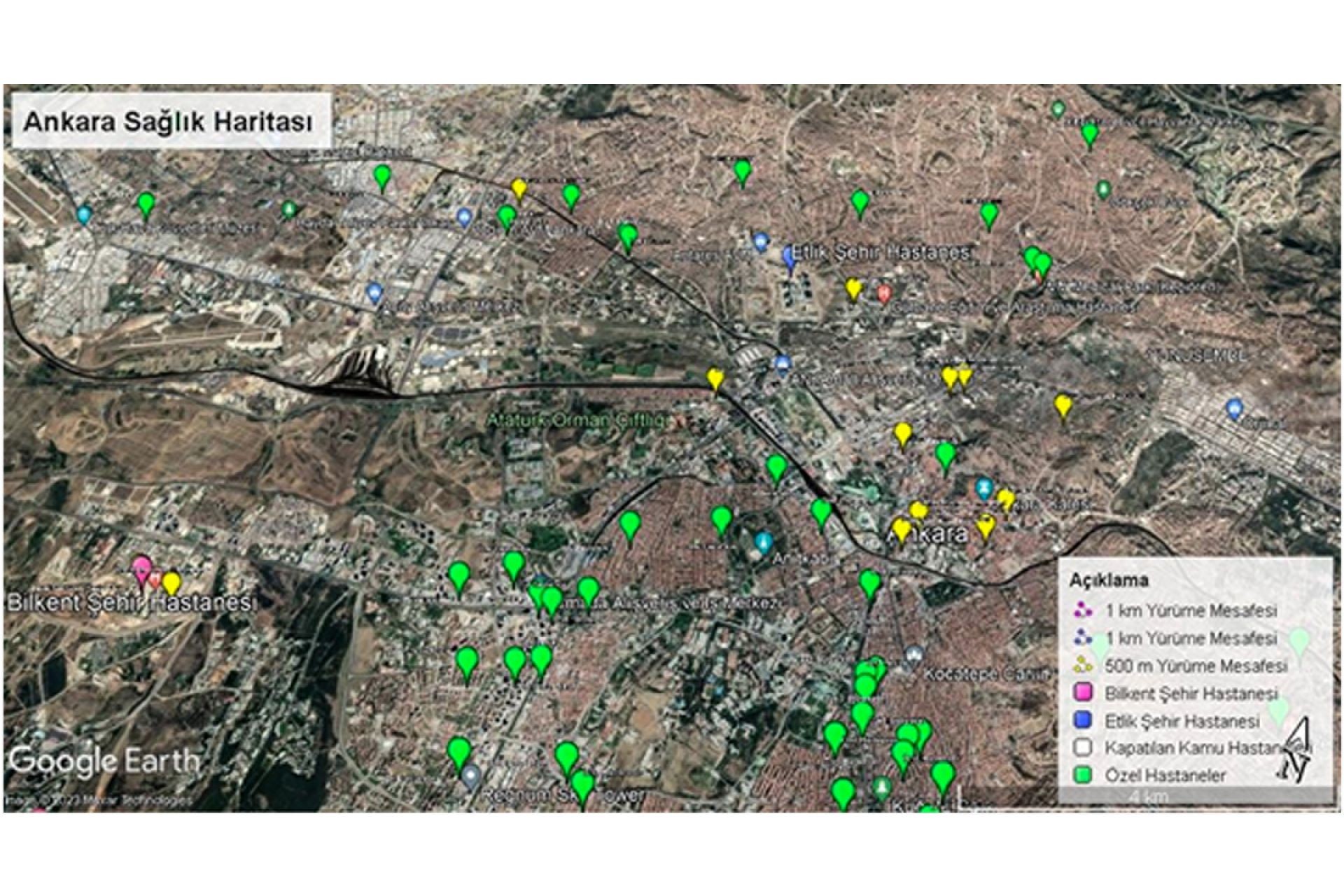
Task: Click the 500 m Yürüme Mesafesi legend text
Action: pos(1196,666)
